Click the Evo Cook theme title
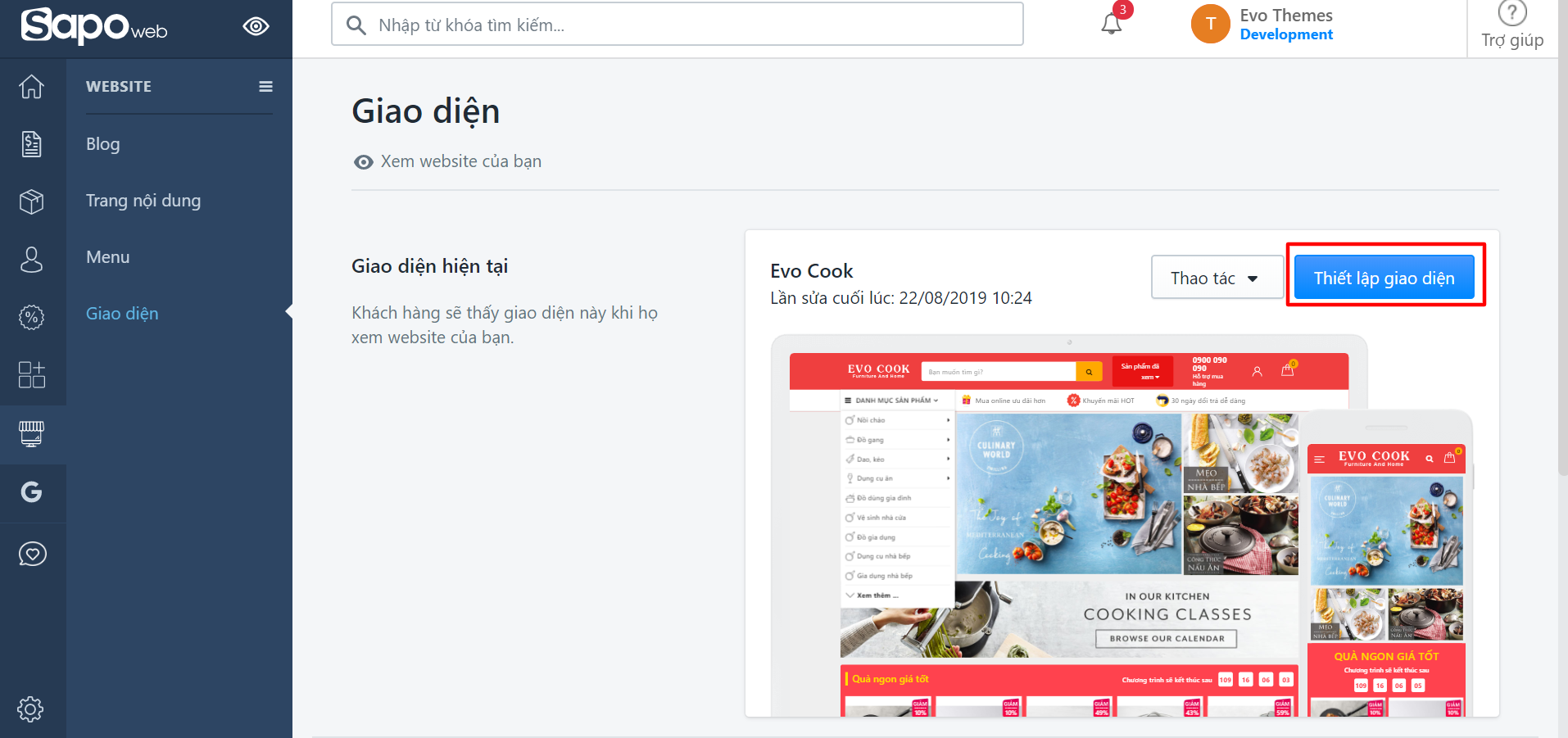 coord(811,271)
